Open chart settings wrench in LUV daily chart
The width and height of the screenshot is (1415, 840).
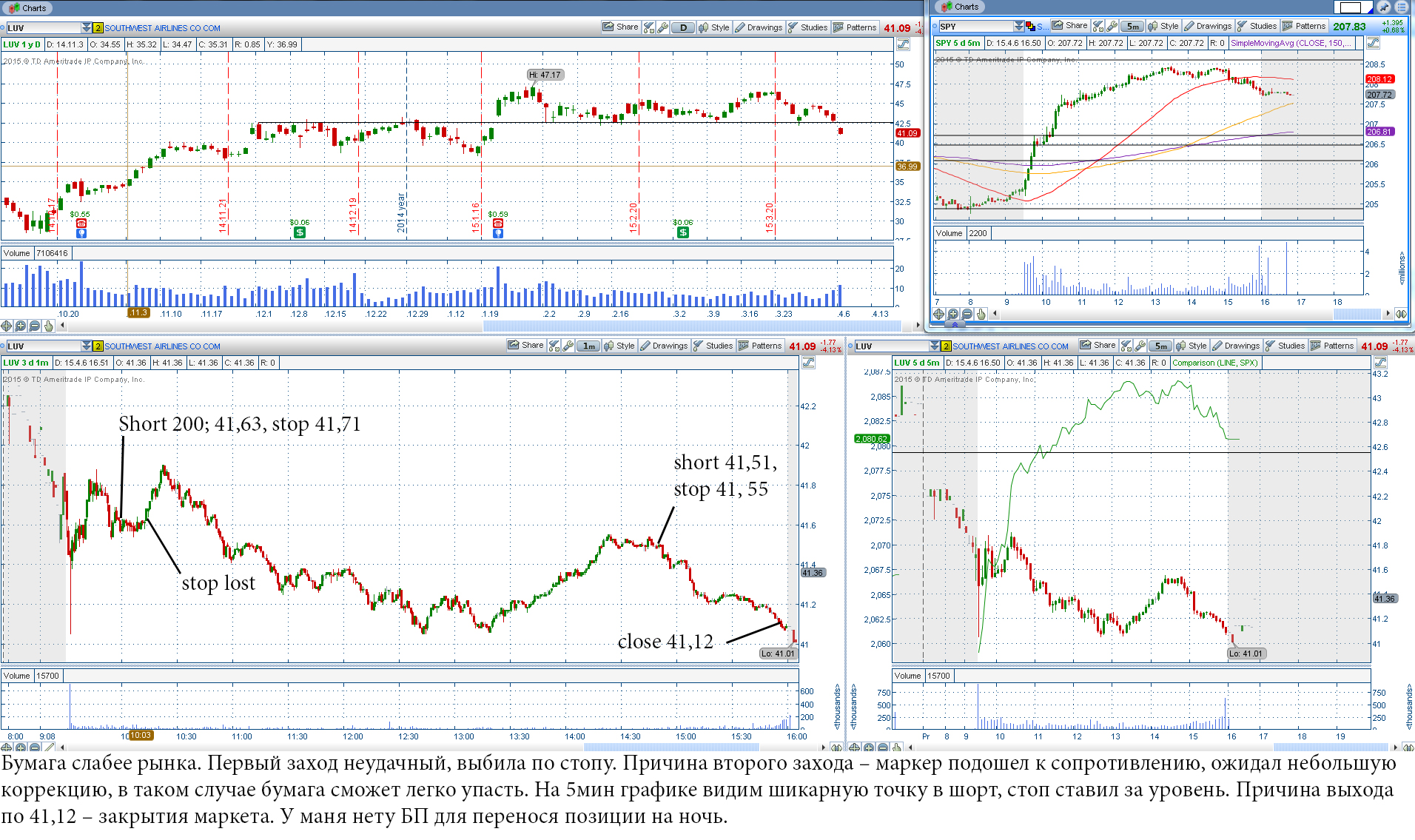pyautogui.click(x=663, y=27)
